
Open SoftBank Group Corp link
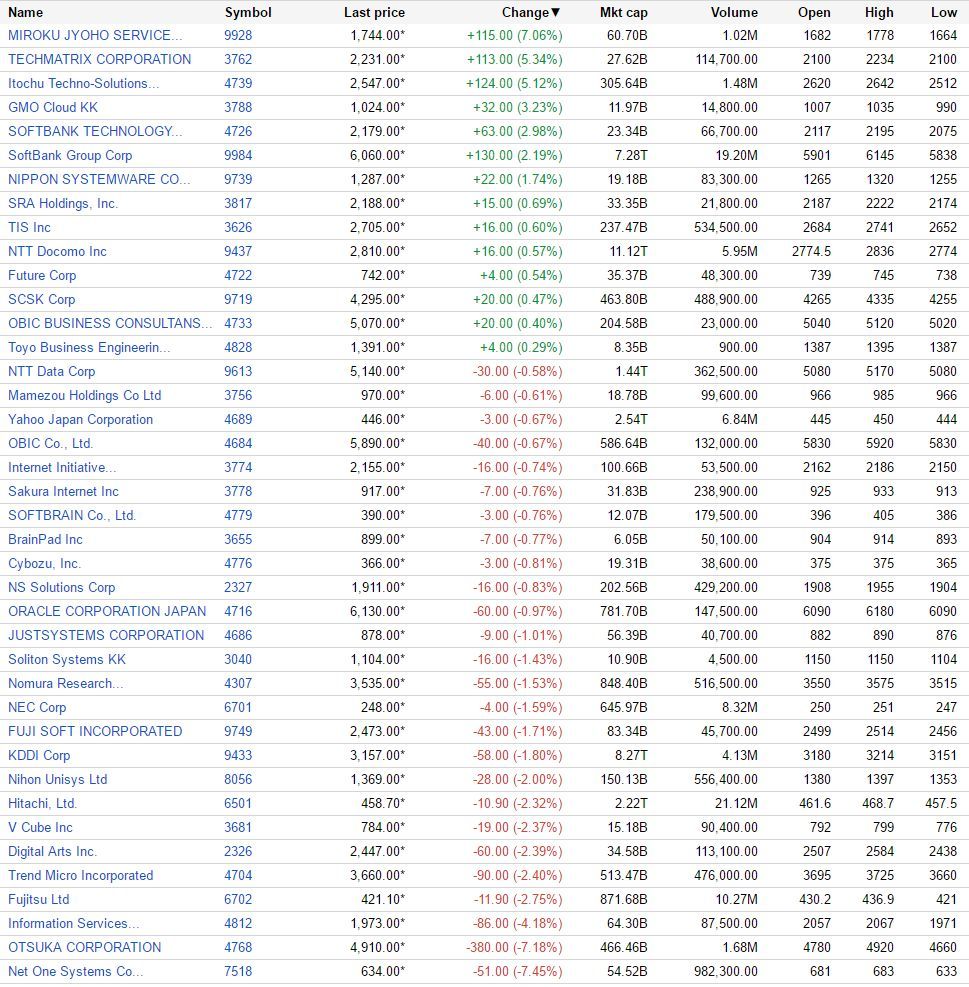click(70, 155)
